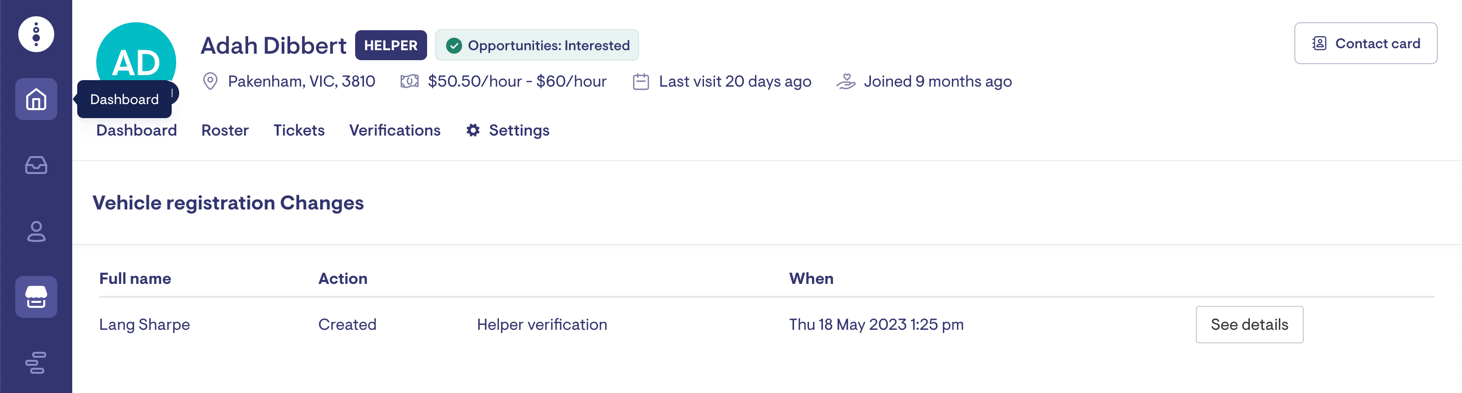Open the workflow steps sidebar icon
The height and width of the screenshot is (393, 1462).
click(x=36, y=363)
